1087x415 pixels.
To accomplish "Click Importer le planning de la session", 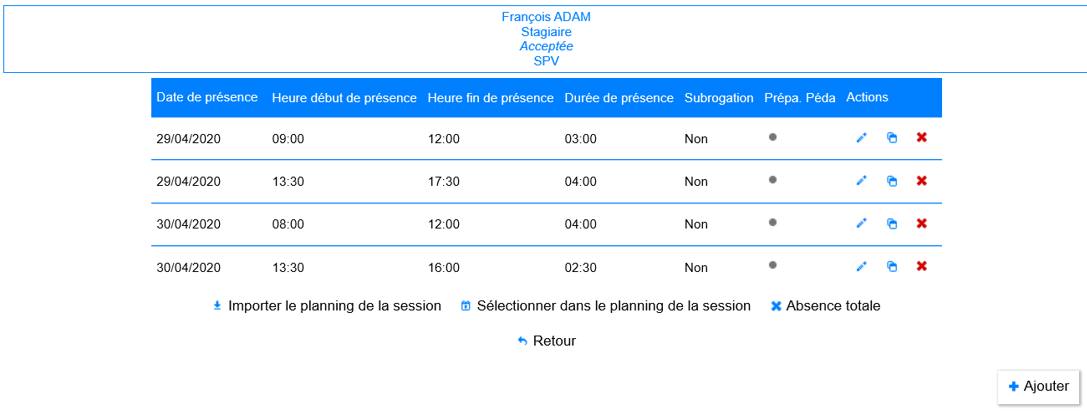I will pyautogui.click(x=327, y=306).
